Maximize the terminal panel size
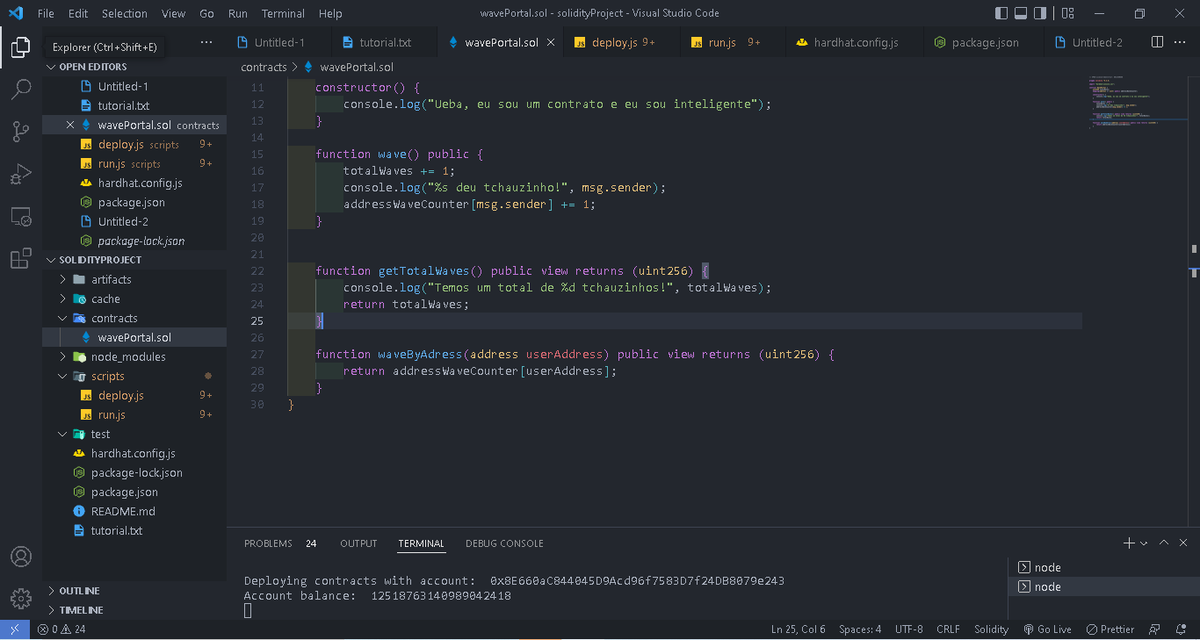Viewport: 1200px width, 640px height. tap(1164, 543)
